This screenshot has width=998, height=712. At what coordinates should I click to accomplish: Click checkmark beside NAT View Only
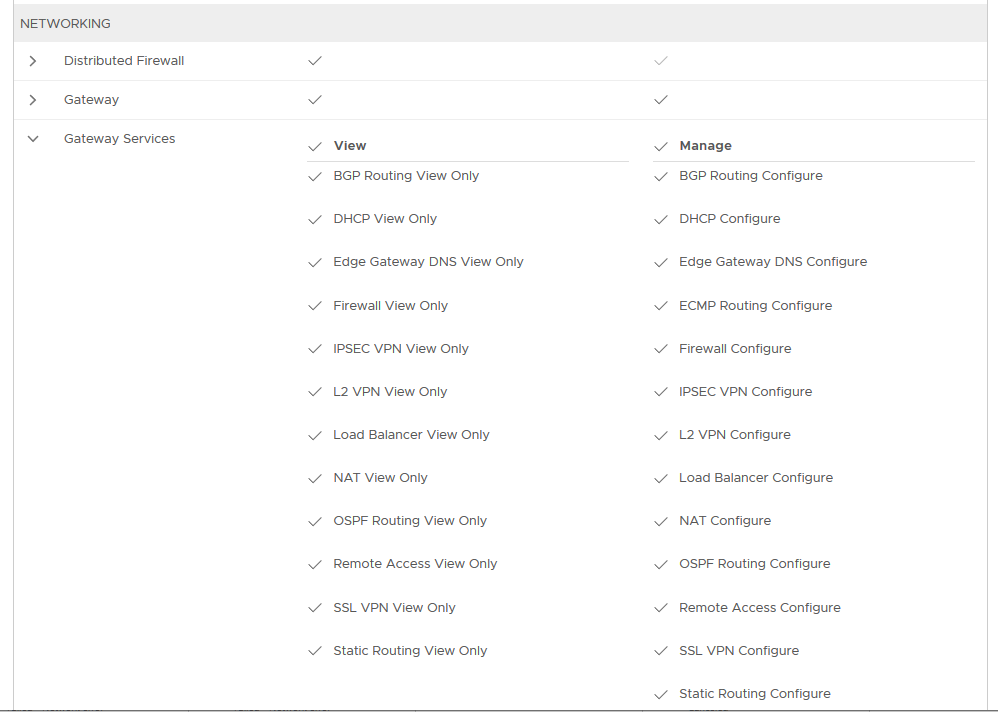click(x=315, y=478)
